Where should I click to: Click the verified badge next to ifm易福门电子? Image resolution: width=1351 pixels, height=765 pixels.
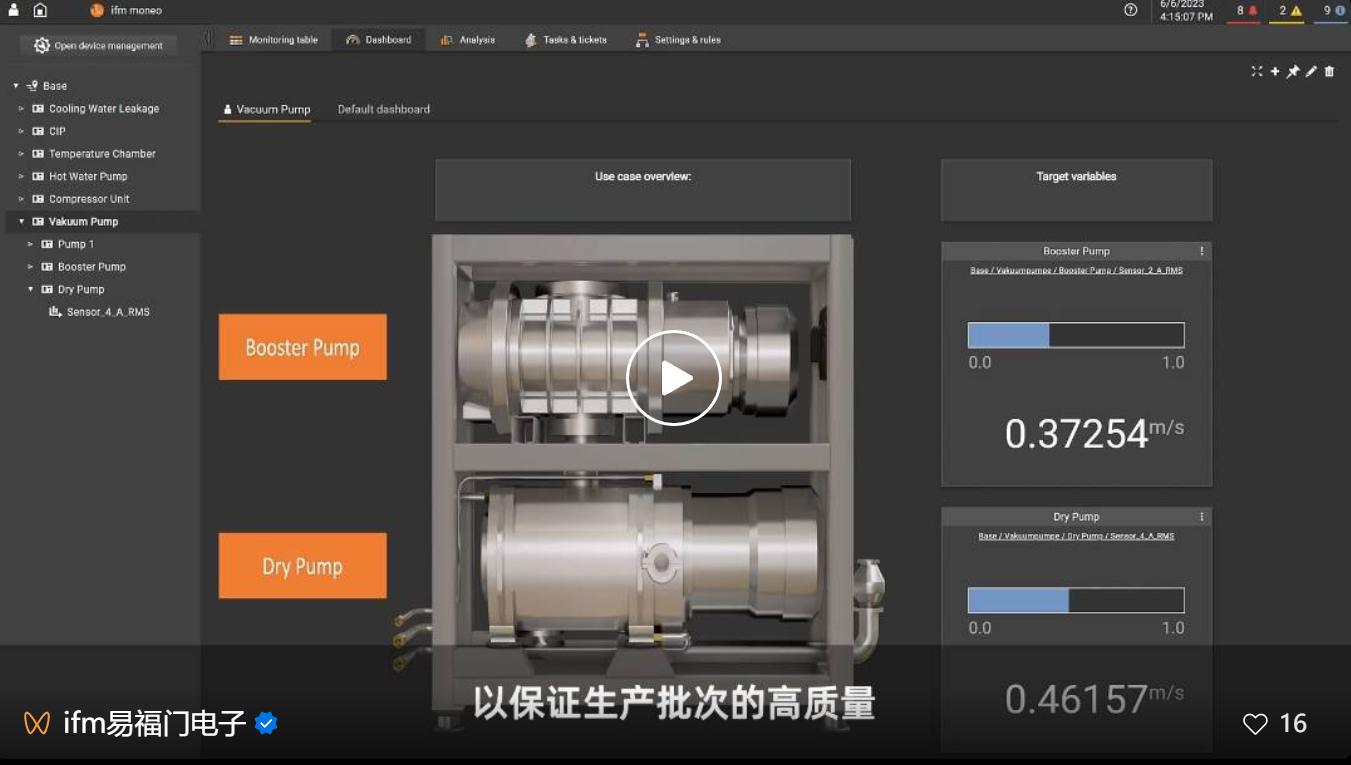pyautogui.click(x=266, y=723)
